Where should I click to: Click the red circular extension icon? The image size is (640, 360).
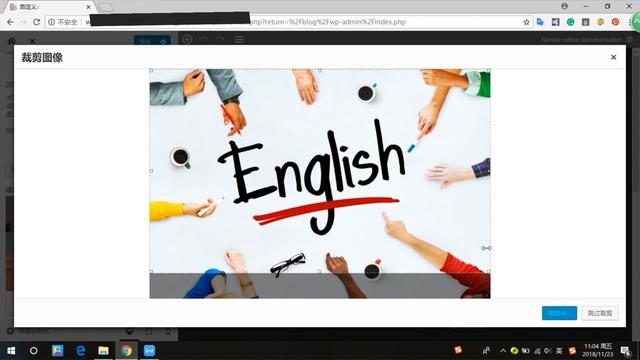pos(616,22)
